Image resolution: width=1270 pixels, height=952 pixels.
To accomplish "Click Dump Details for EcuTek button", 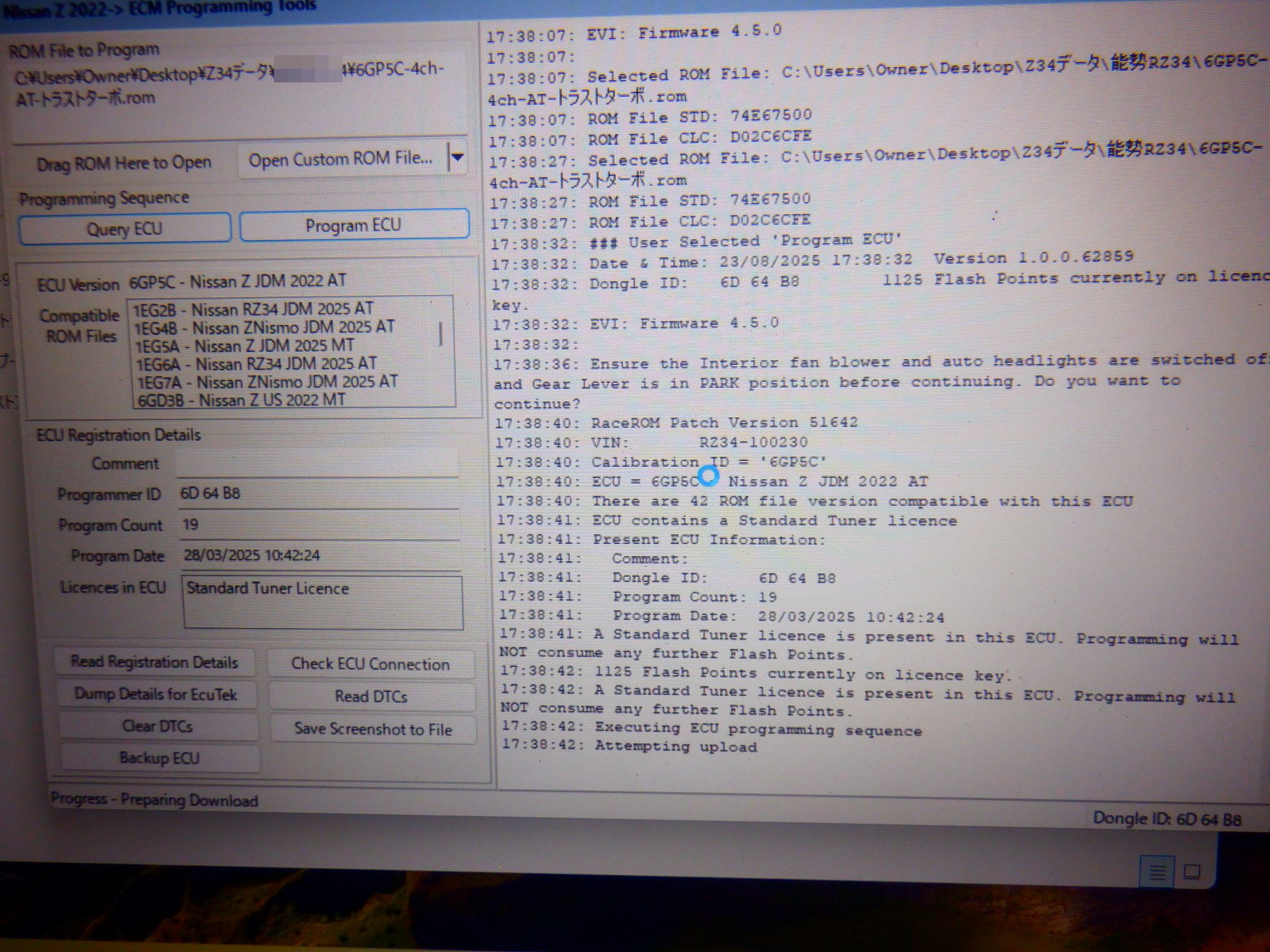I will [x=156, y=694].
